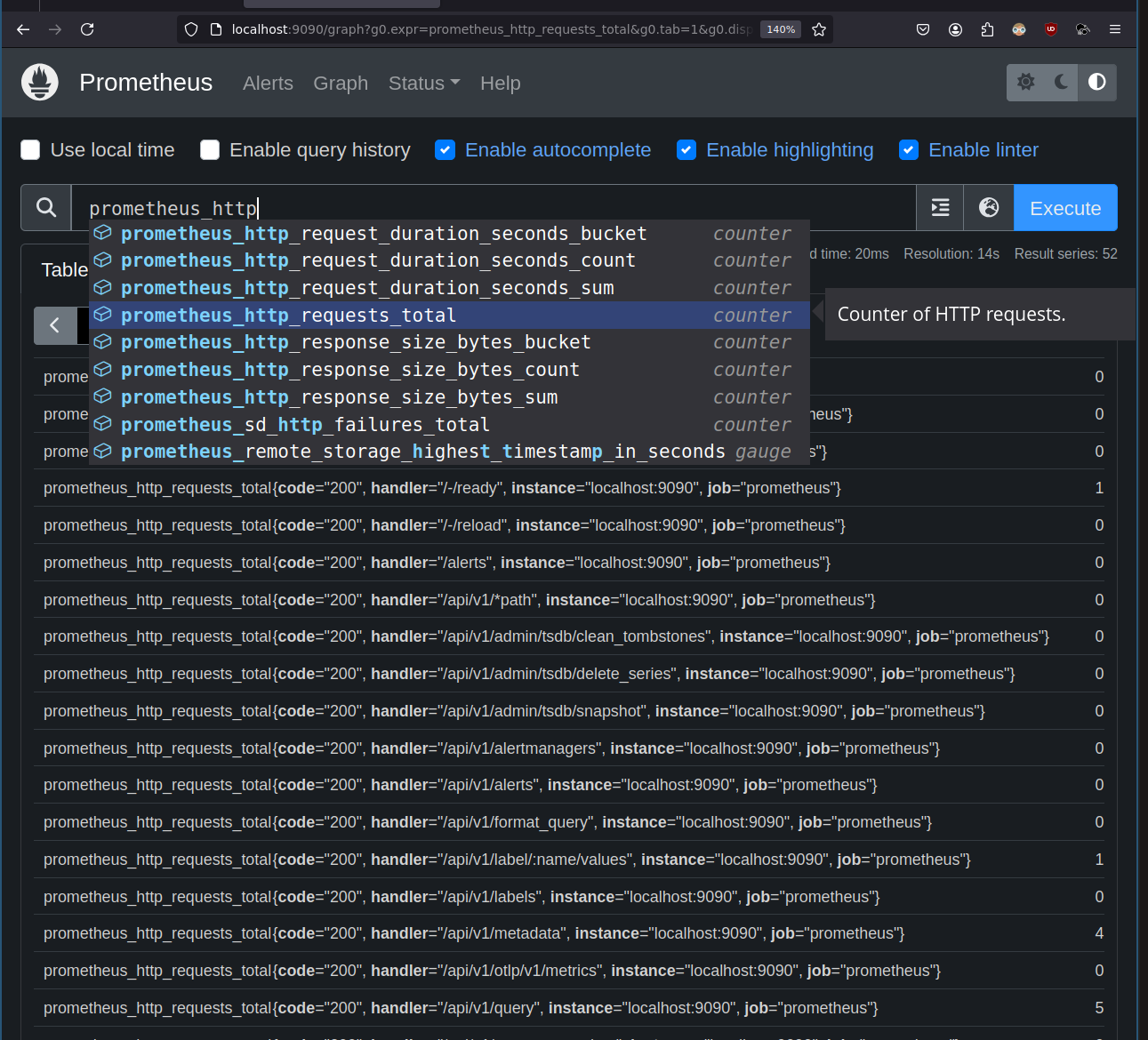This screenshot has height=1040, width=1148.
Task: Switch to dark theme moon icon
Action: pos(1061,83)
